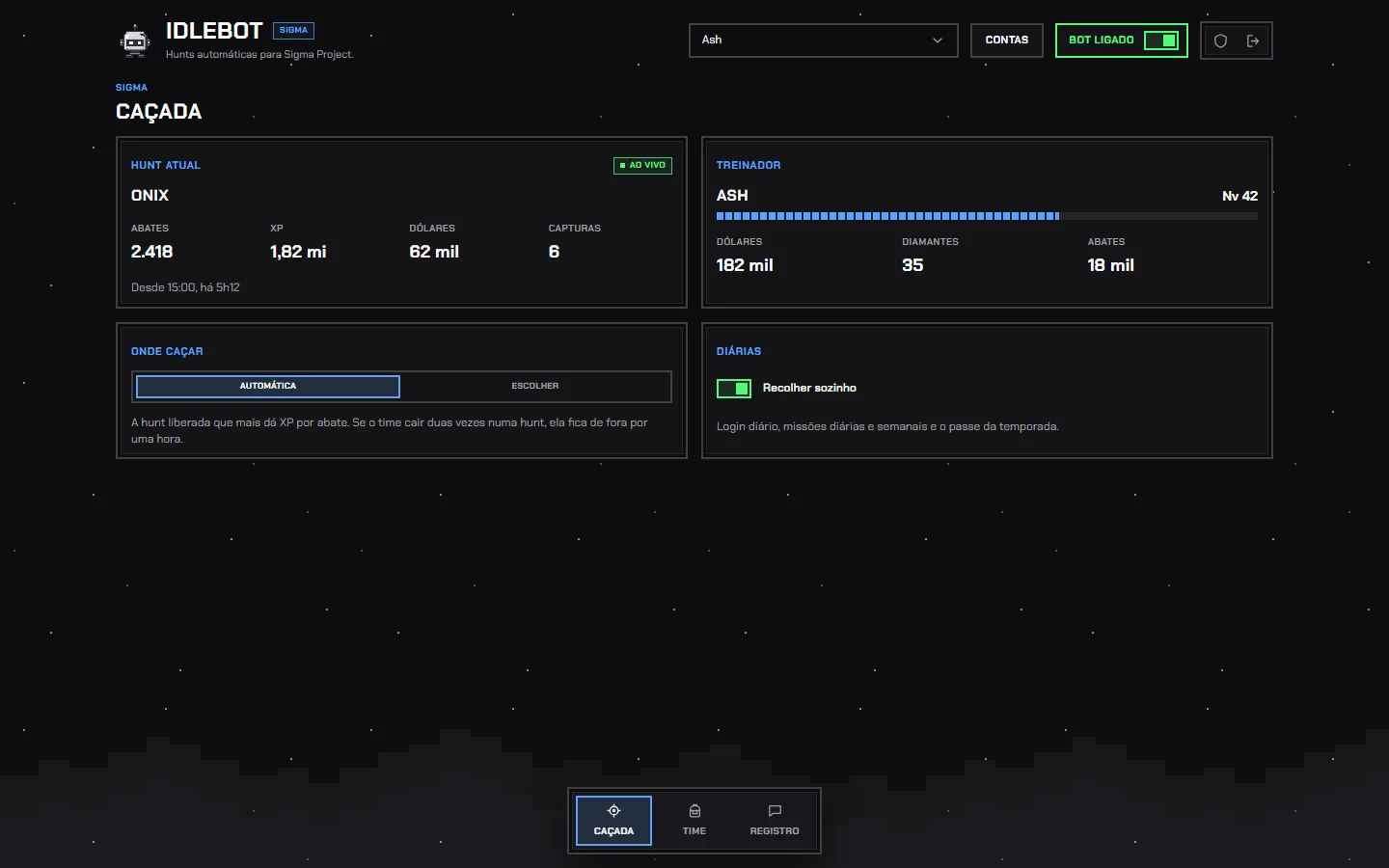Select the AUTOMÁTICA hunt mode

[x=268, y=386]
